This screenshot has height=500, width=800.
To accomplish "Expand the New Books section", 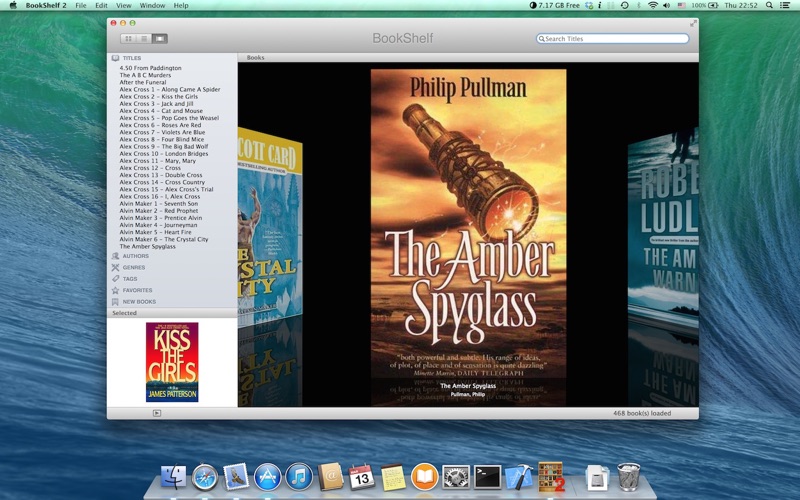I will (139, 302).
